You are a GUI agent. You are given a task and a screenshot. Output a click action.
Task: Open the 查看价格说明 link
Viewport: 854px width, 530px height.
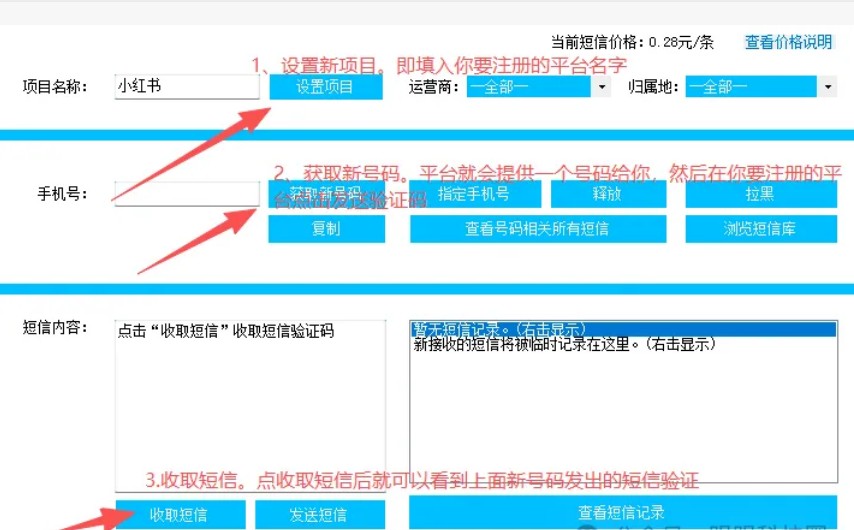pyautogui.click(x=788, y=42)
